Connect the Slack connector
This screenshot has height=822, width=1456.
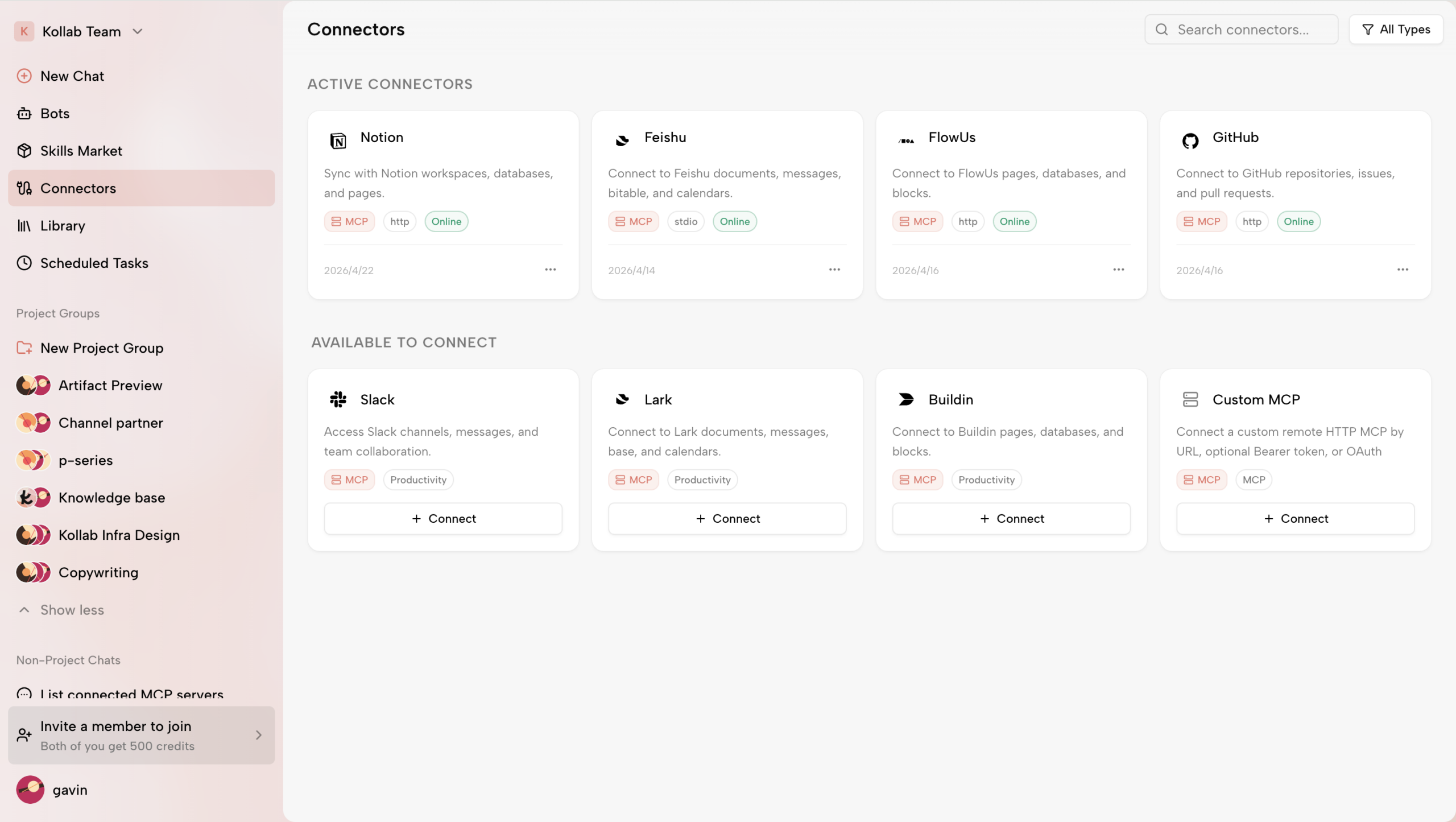pyautogui.click(x=443, y=518)
